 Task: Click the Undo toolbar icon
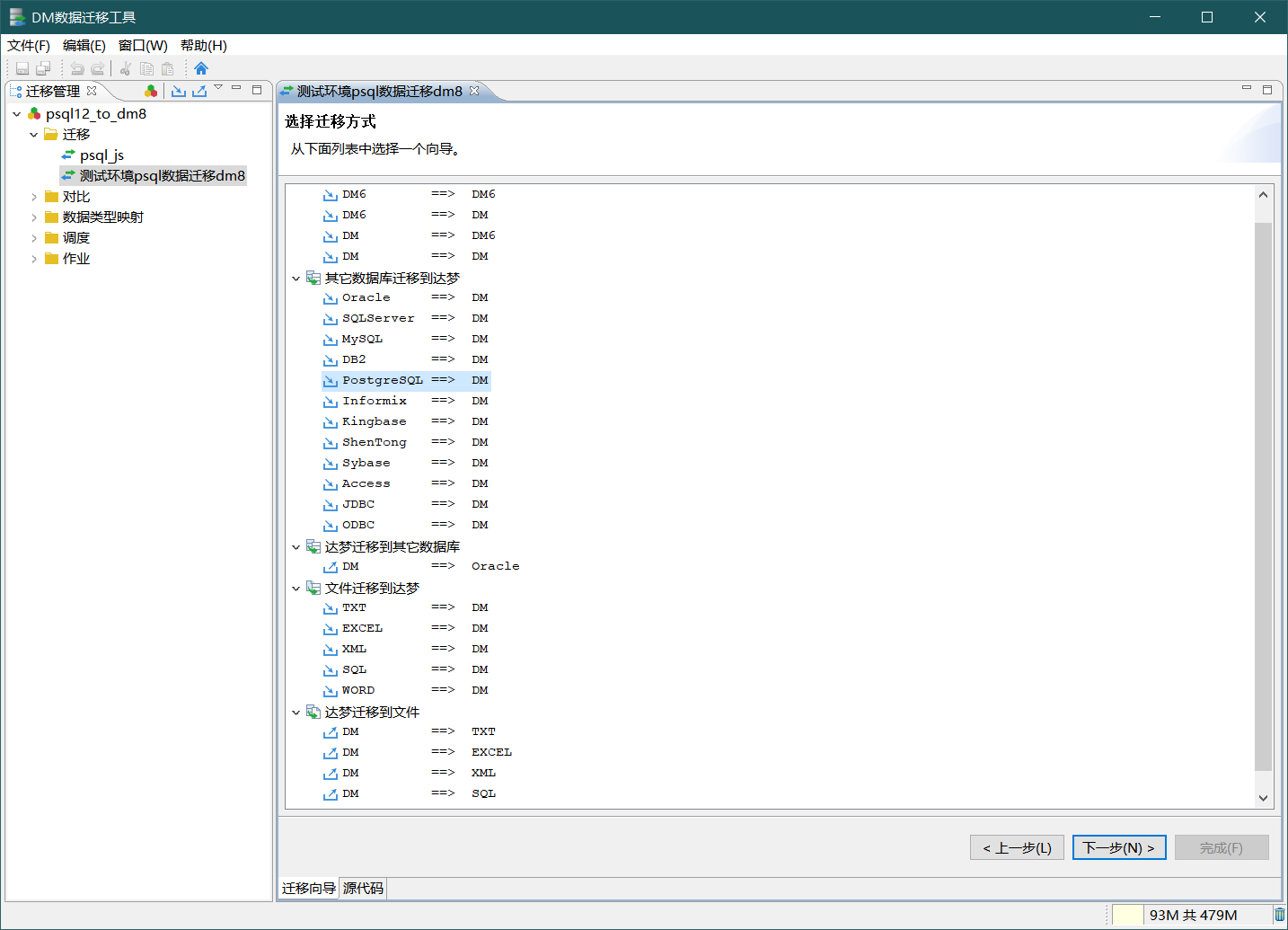pyautogui.click(x=77, y=69)
